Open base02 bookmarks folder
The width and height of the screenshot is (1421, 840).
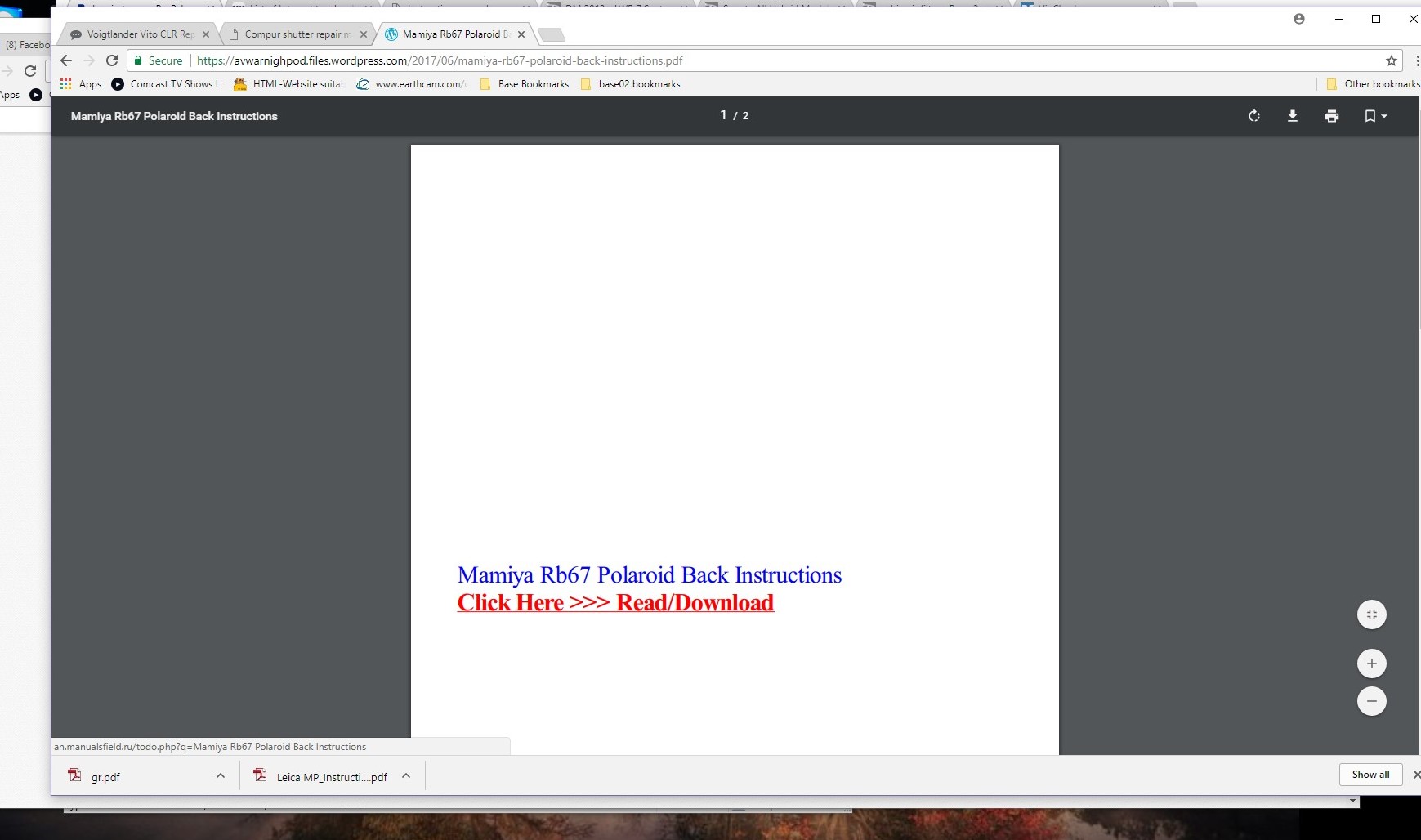click(x=630, y=84)
